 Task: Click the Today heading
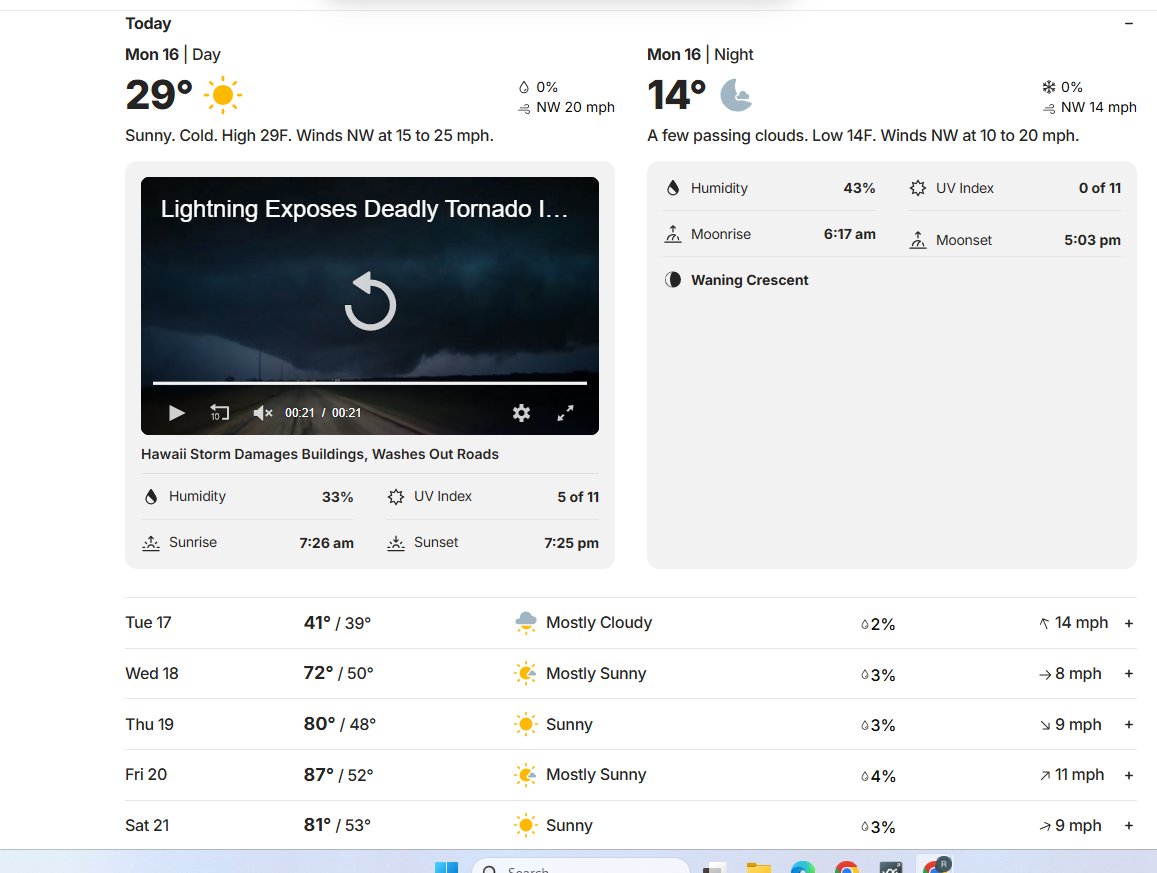pyautogui.click(x=148, y=24)
